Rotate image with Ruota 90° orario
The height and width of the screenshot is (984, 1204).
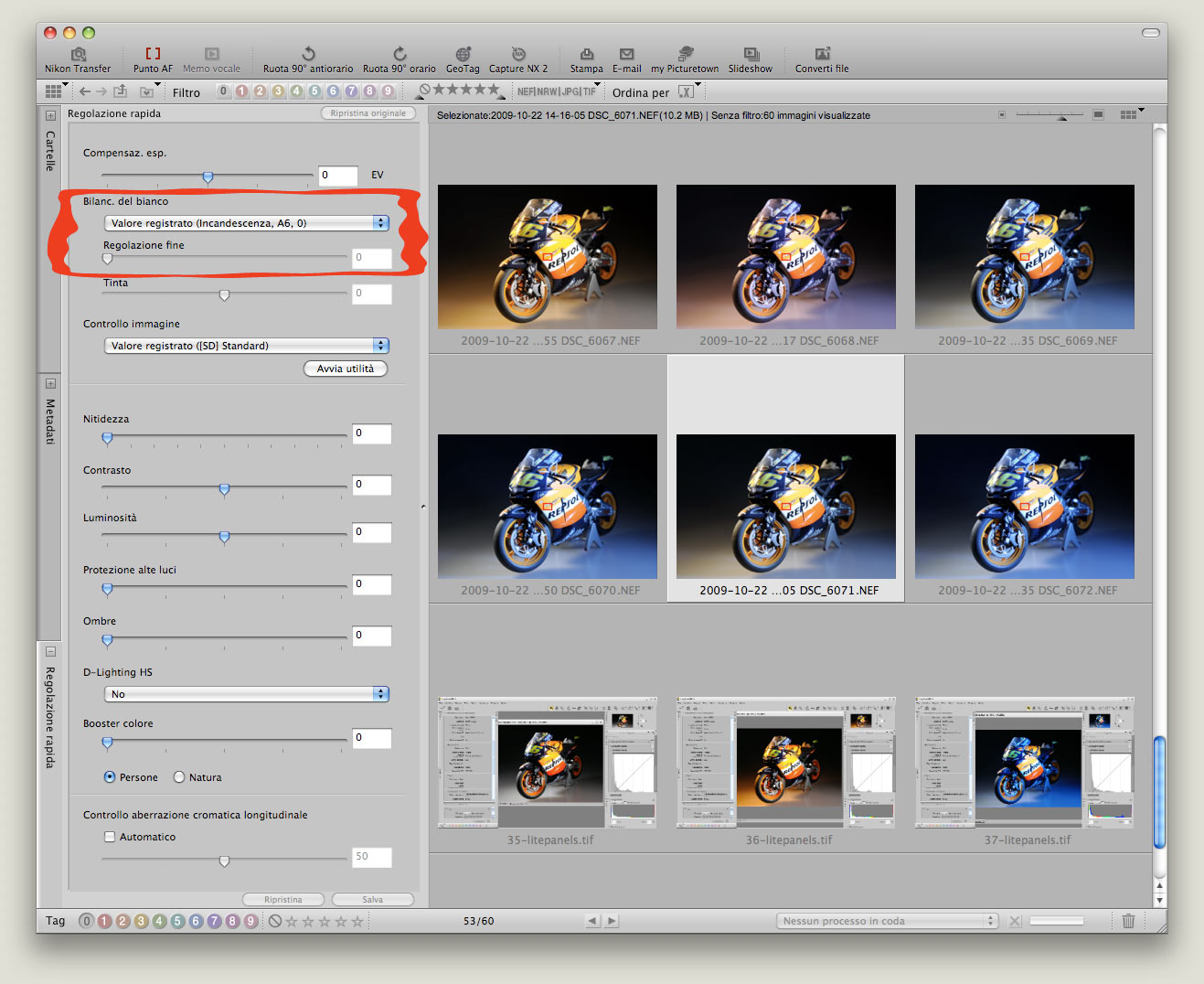(400, 60)
